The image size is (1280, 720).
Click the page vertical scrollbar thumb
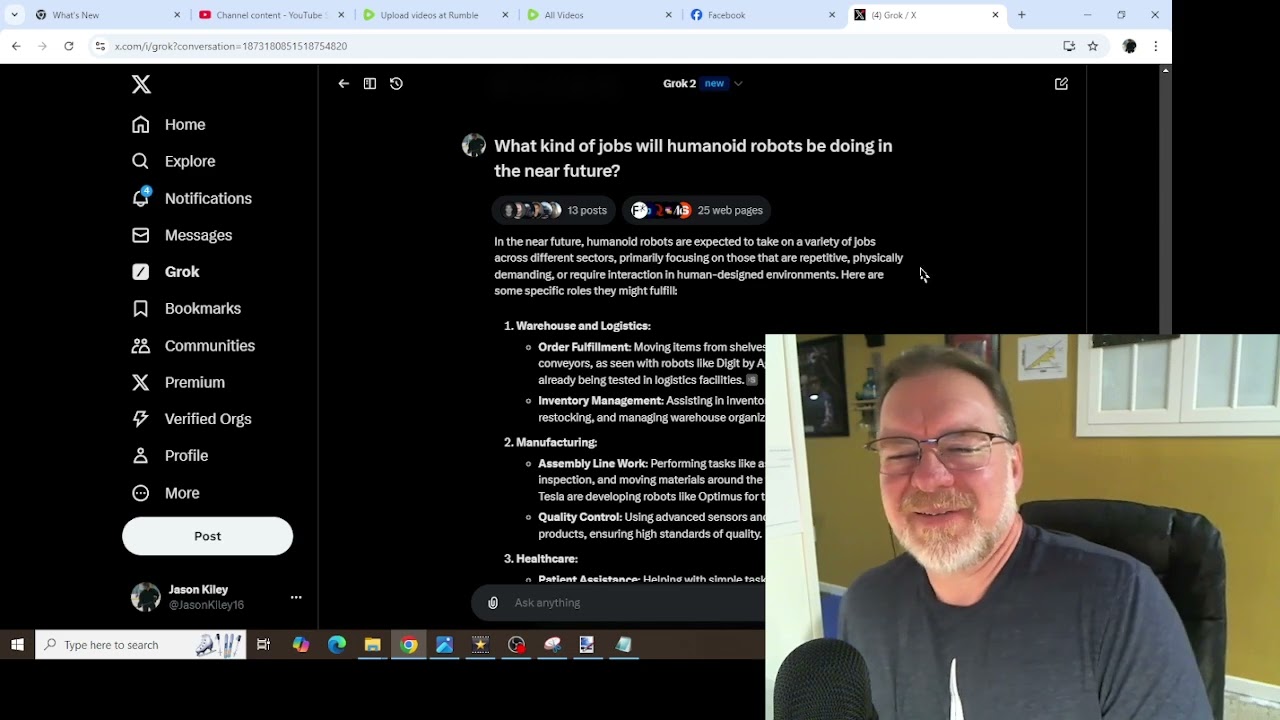[1165, 205]
